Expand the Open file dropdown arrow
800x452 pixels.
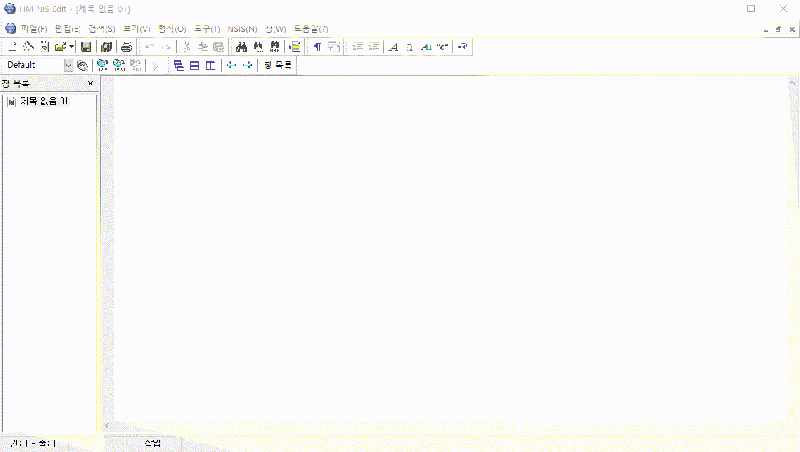pos(72,47)
